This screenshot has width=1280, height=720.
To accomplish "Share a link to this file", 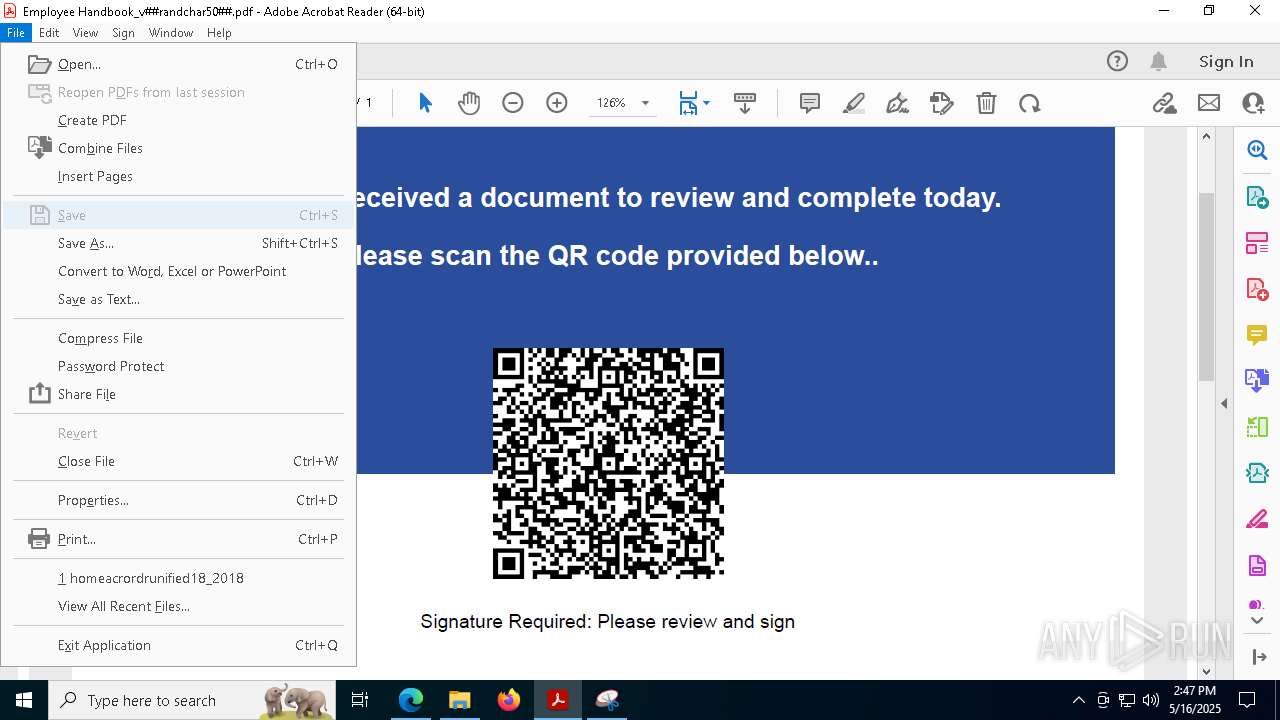I will click(1164, 103).
